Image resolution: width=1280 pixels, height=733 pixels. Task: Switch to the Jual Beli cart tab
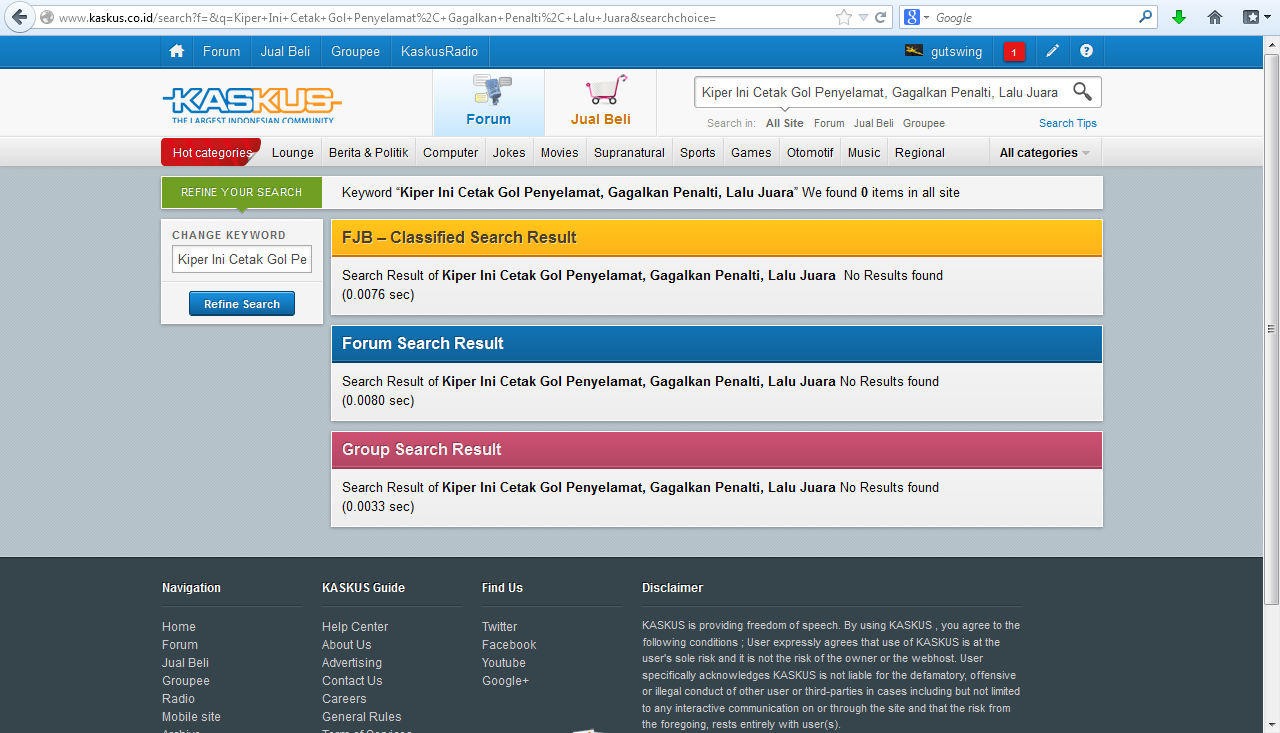pos(600,103)
